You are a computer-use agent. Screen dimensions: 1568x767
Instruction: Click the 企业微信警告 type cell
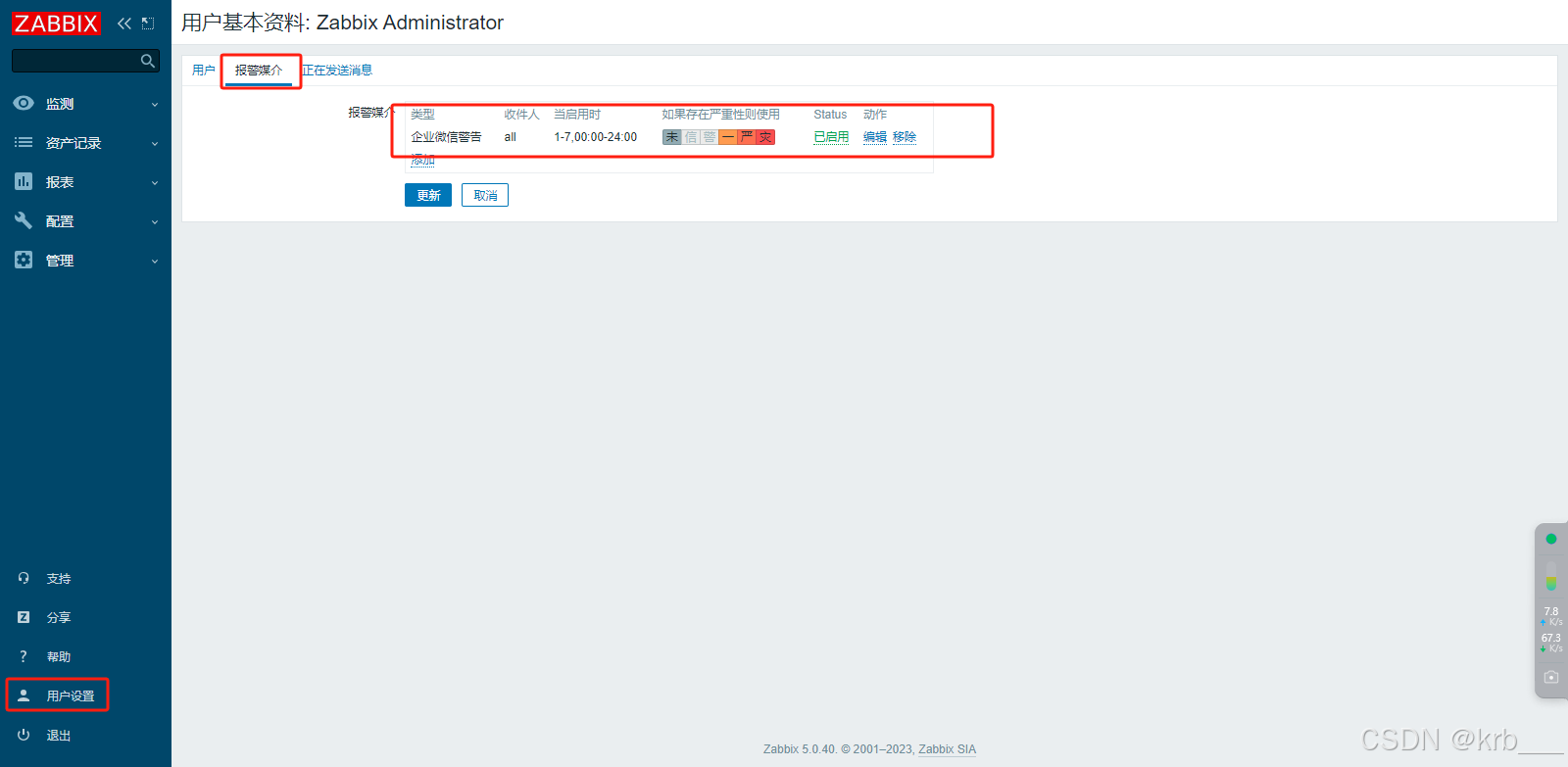point(446,137)
